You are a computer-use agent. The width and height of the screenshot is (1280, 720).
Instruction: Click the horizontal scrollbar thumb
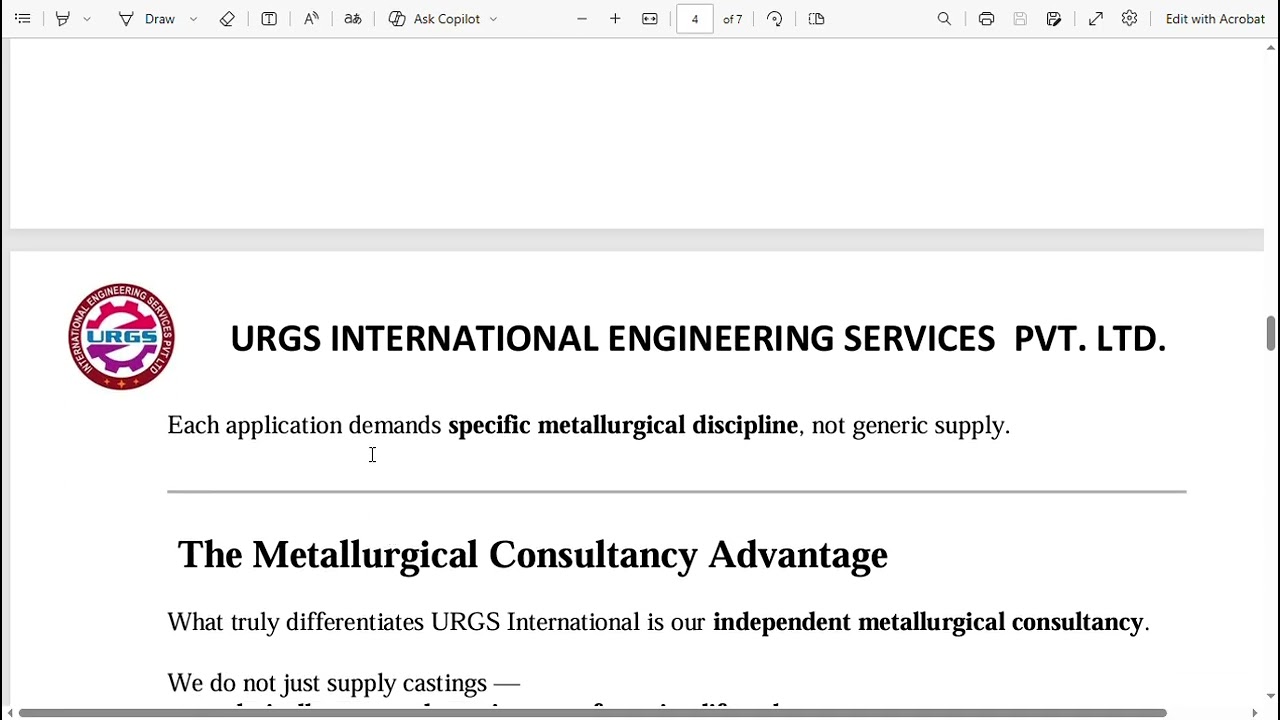pos(593,713)
